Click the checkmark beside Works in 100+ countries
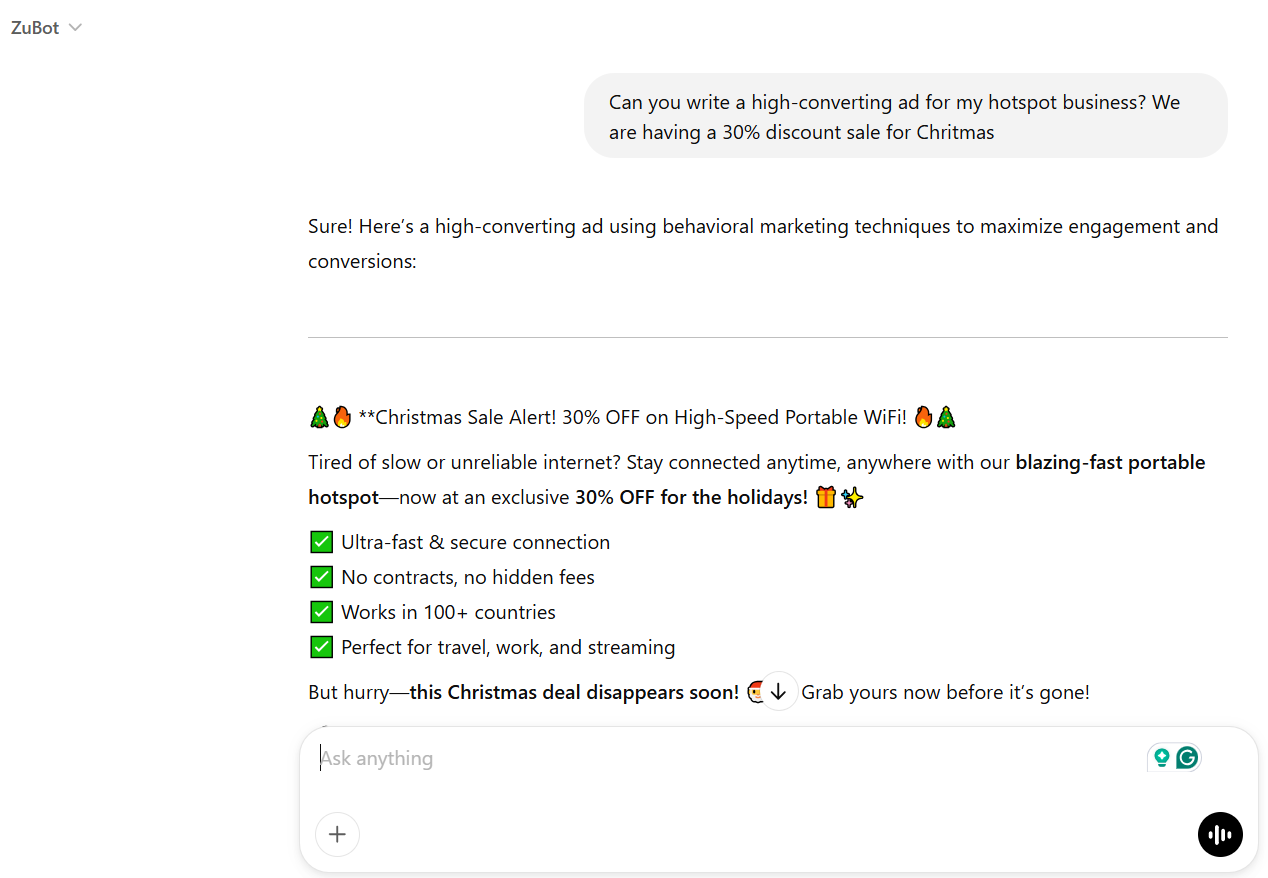This screenshot has height=878, width=1268. pyautogui.click(x=321, y=612)
